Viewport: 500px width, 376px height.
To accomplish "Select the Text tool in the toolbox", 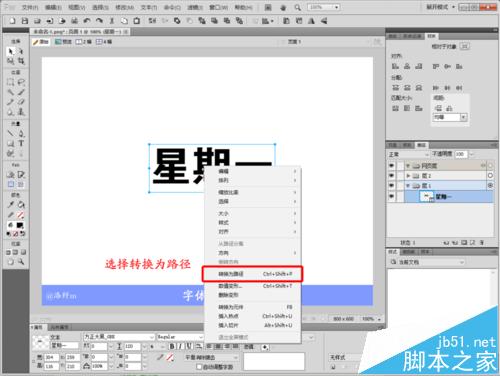I will pyautogui.click(x=21, y=144).
